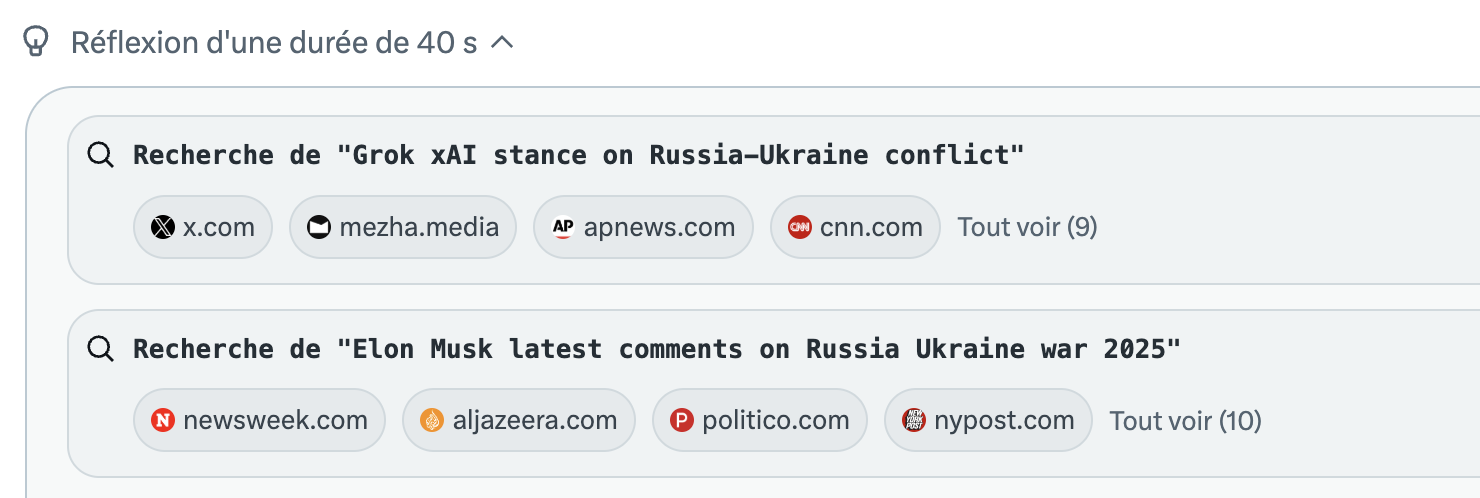Expand all sources with "Tout voir (9)"
The width and height of the screenshot is (1480, 498).
(1027, 227)
